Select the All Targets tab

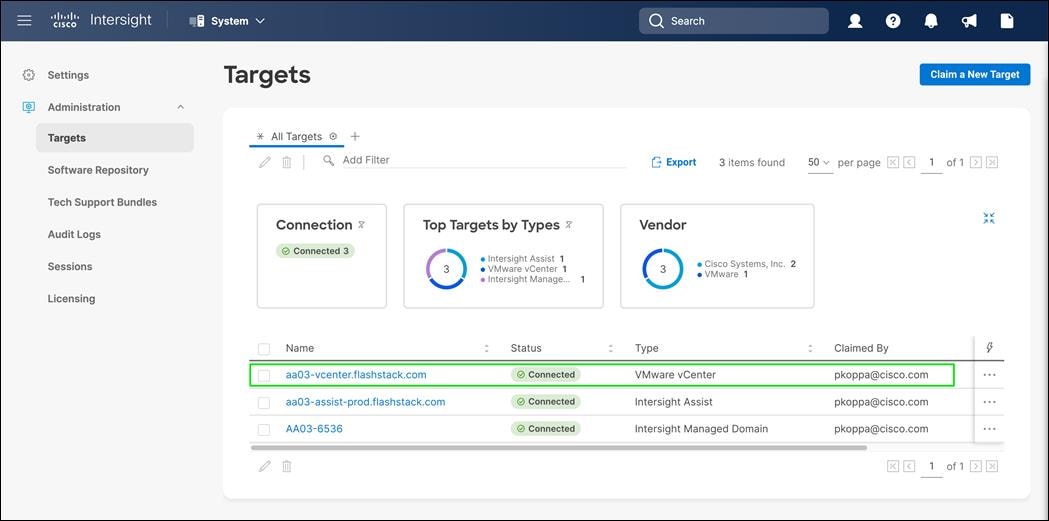tap(296, 136)
